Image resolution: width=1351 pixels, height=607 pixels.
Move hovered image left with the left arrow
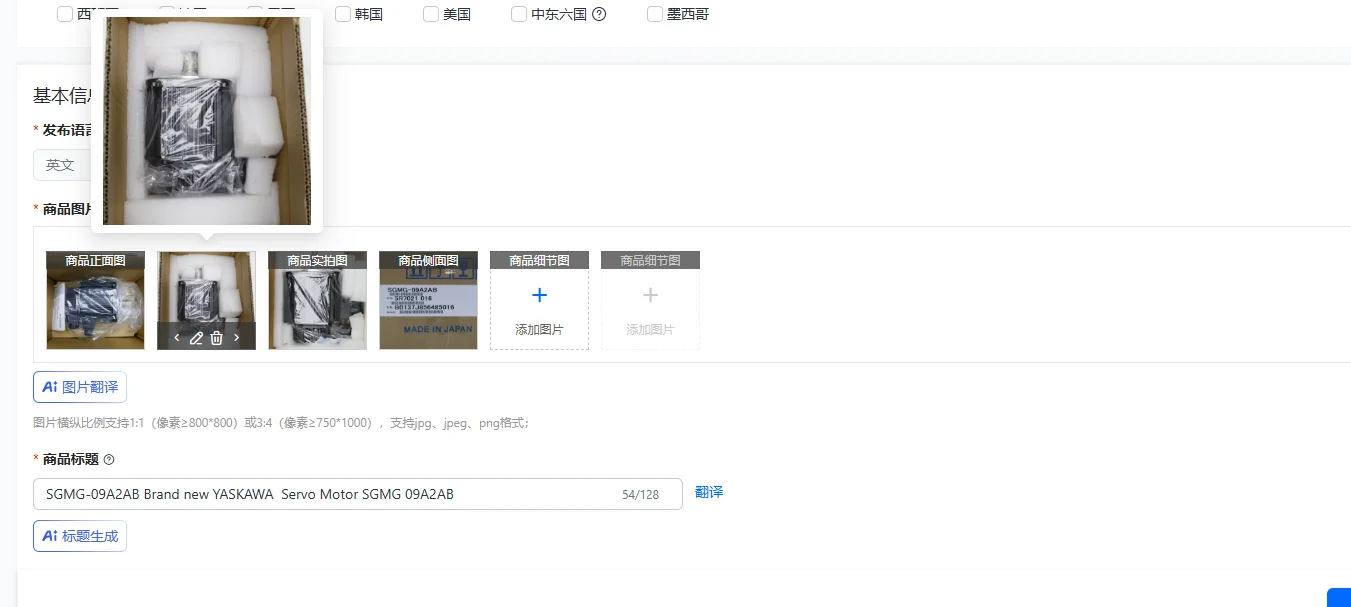pyautogui.click(x=177, y=338)
